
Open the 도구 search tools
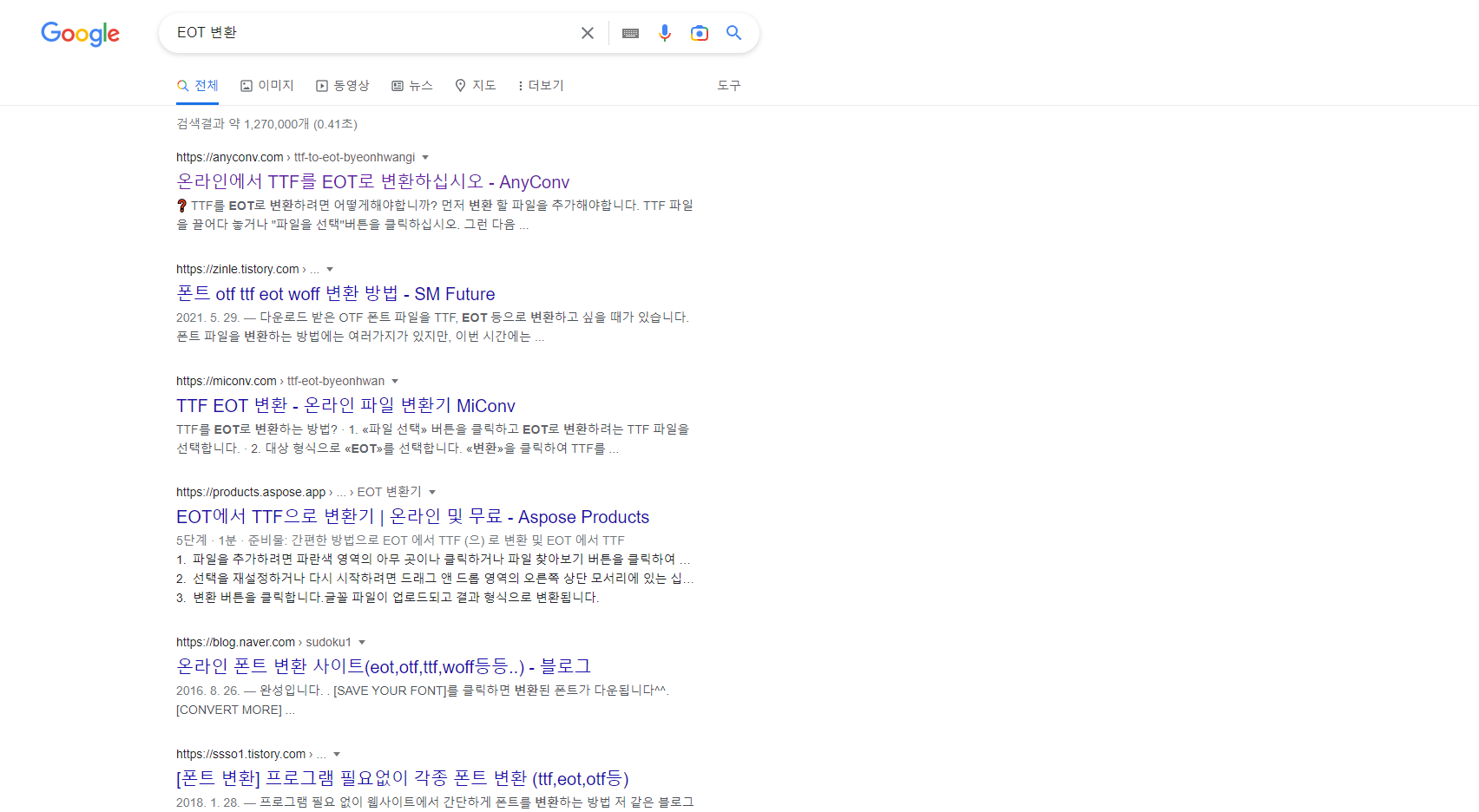pos(729,86)
